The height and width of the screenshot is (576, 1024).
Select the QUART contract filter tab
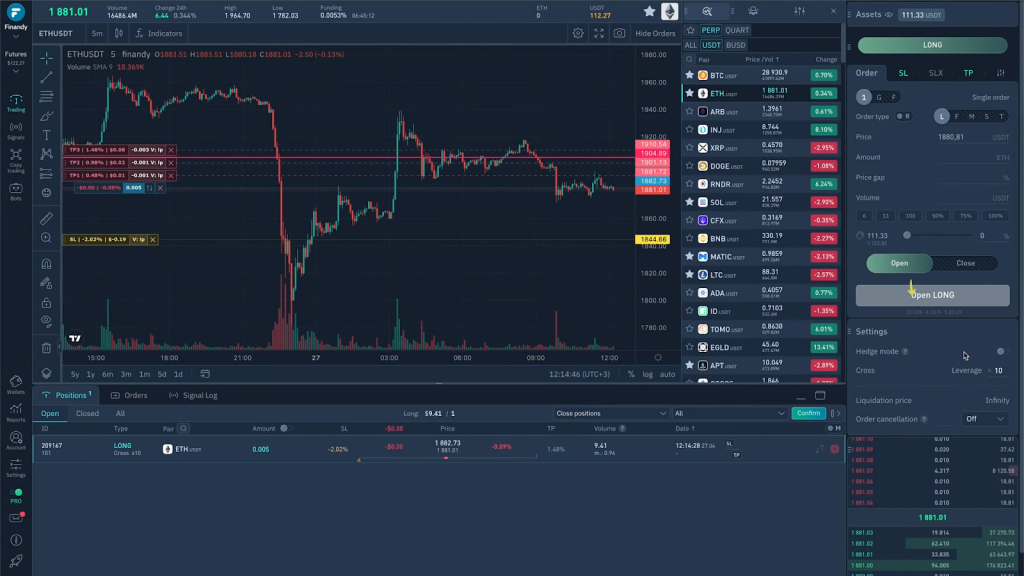(x=737, y=30)
